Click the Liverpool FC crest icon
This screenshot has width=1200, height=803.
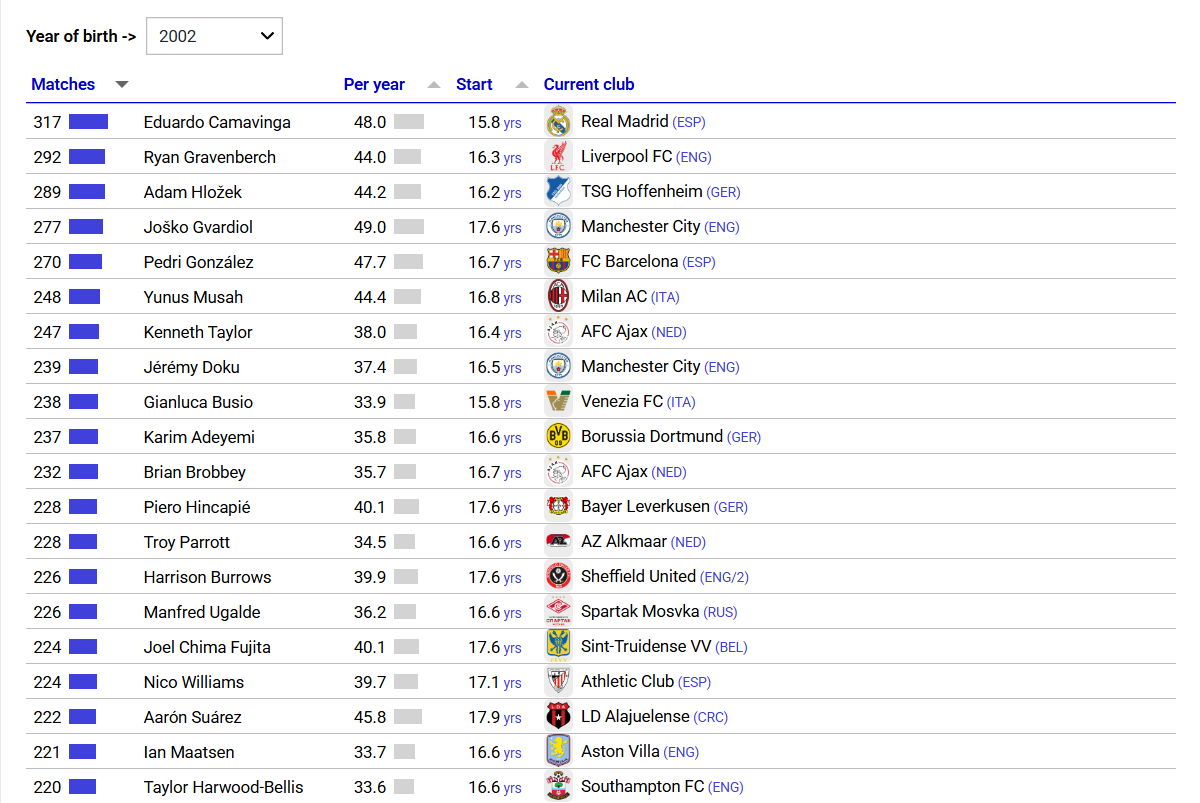(558, 157)
